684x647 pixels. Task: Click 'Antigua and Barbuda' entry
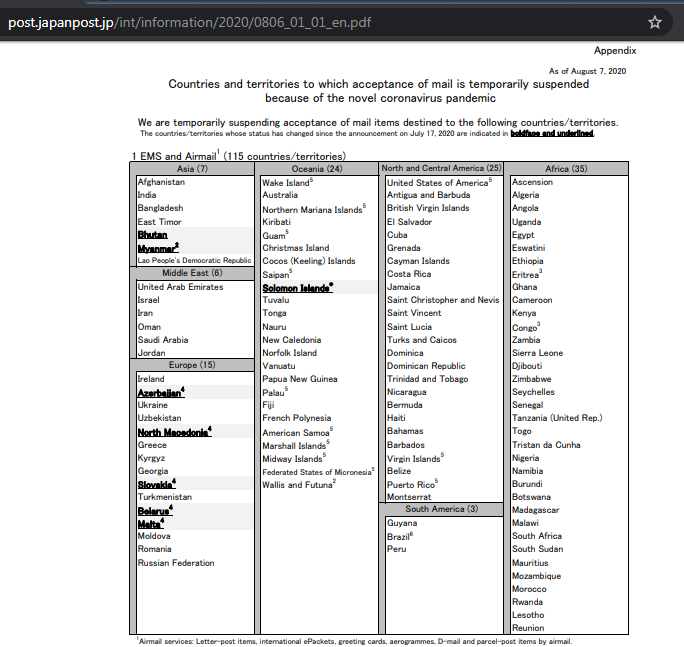428,195
